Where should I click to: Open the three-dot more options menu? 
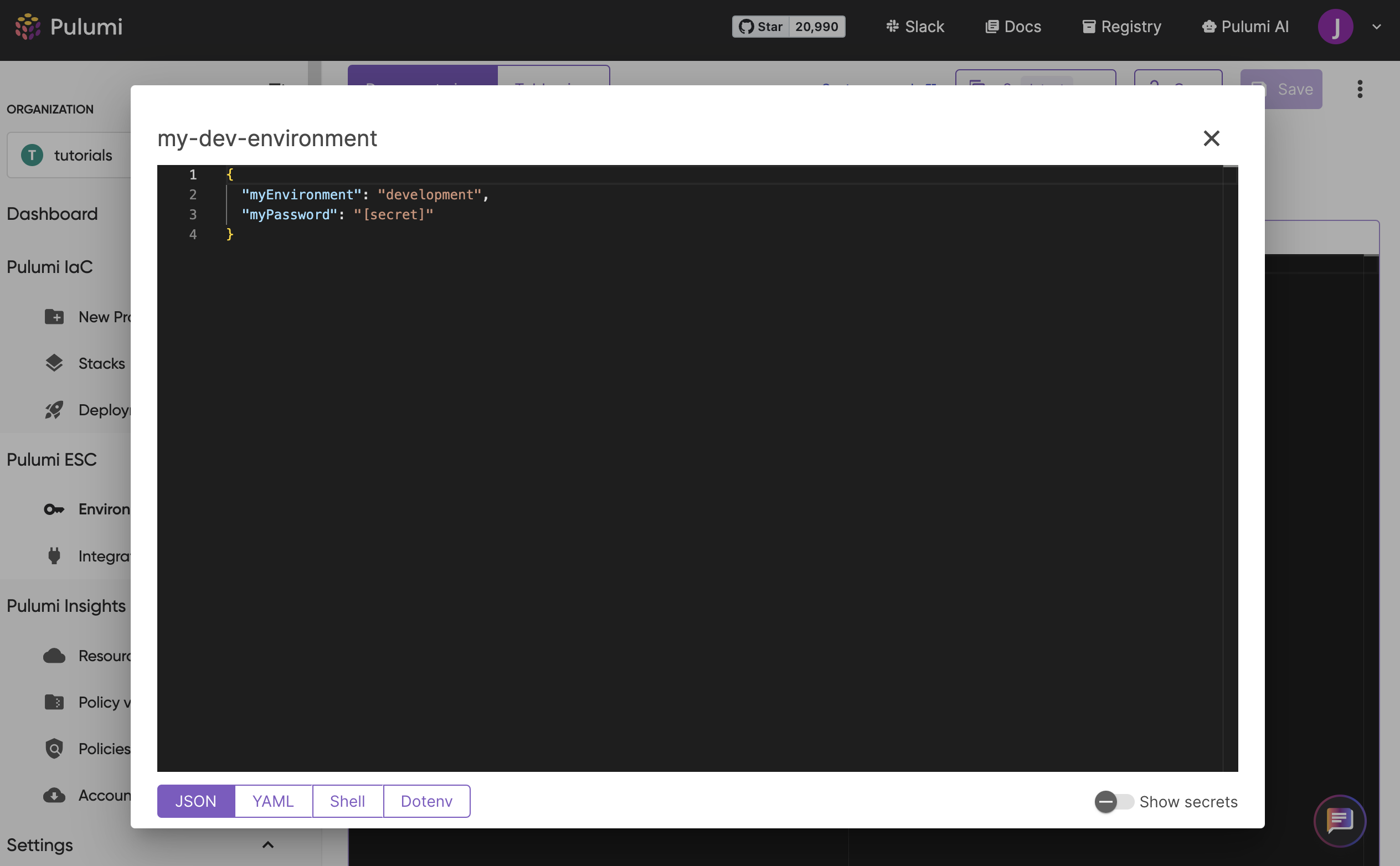(1360, 89)
